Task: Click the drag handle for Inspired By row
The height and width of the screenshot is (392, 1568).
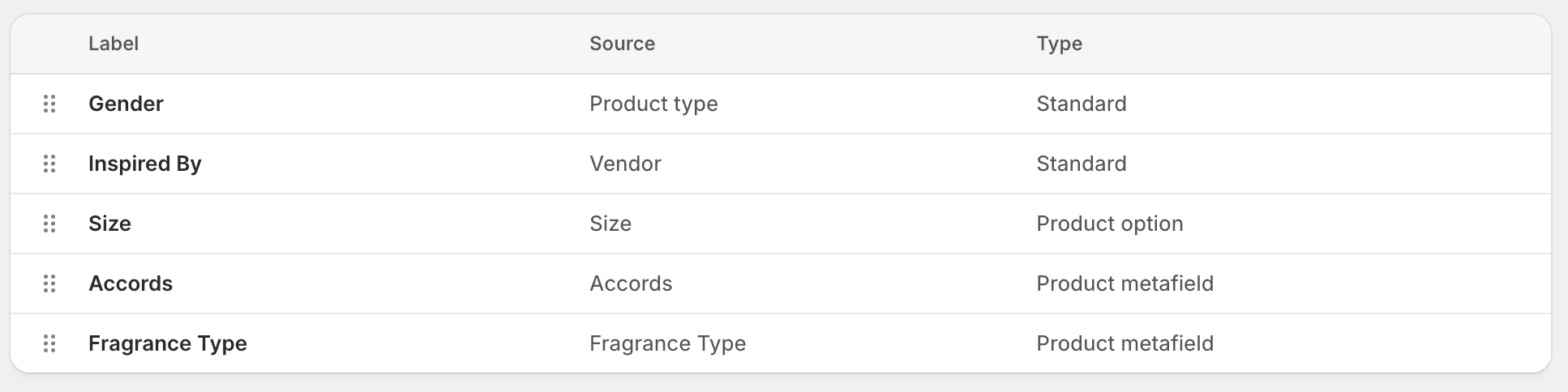Action: (x=49, y=164)
